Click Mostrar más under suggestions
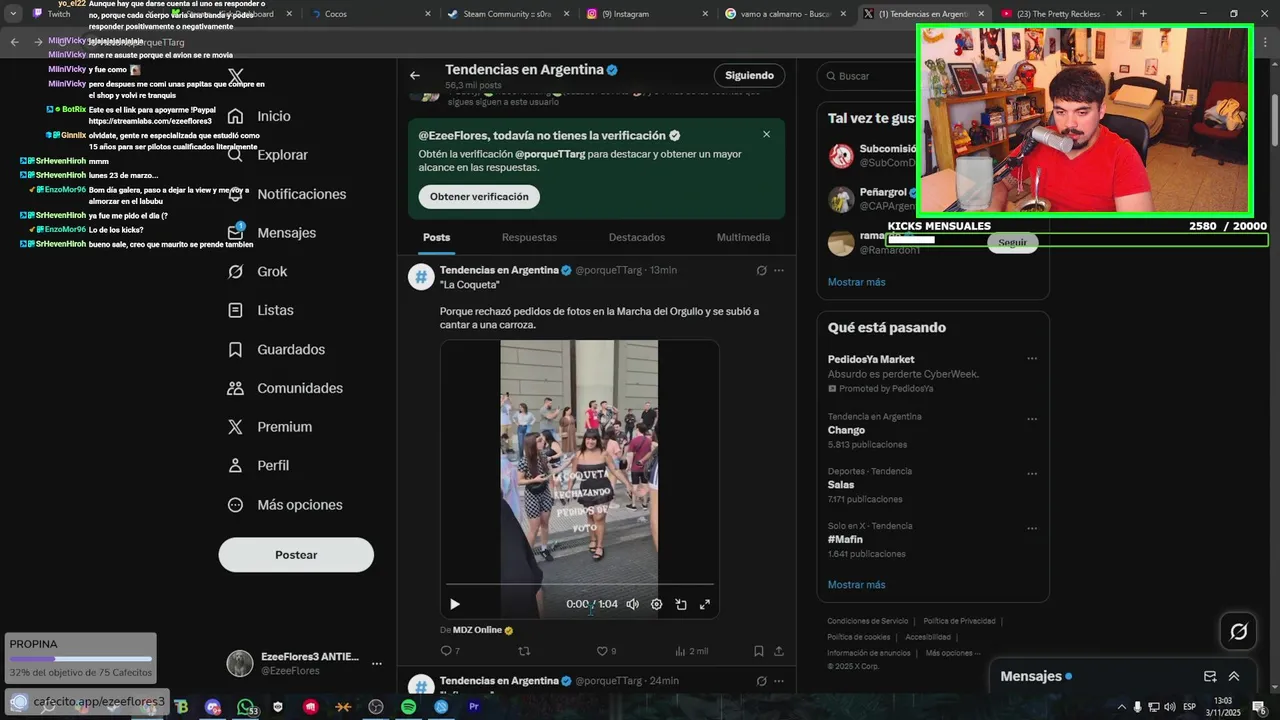This screenshot has width=1280, height=720. [856, 282]
